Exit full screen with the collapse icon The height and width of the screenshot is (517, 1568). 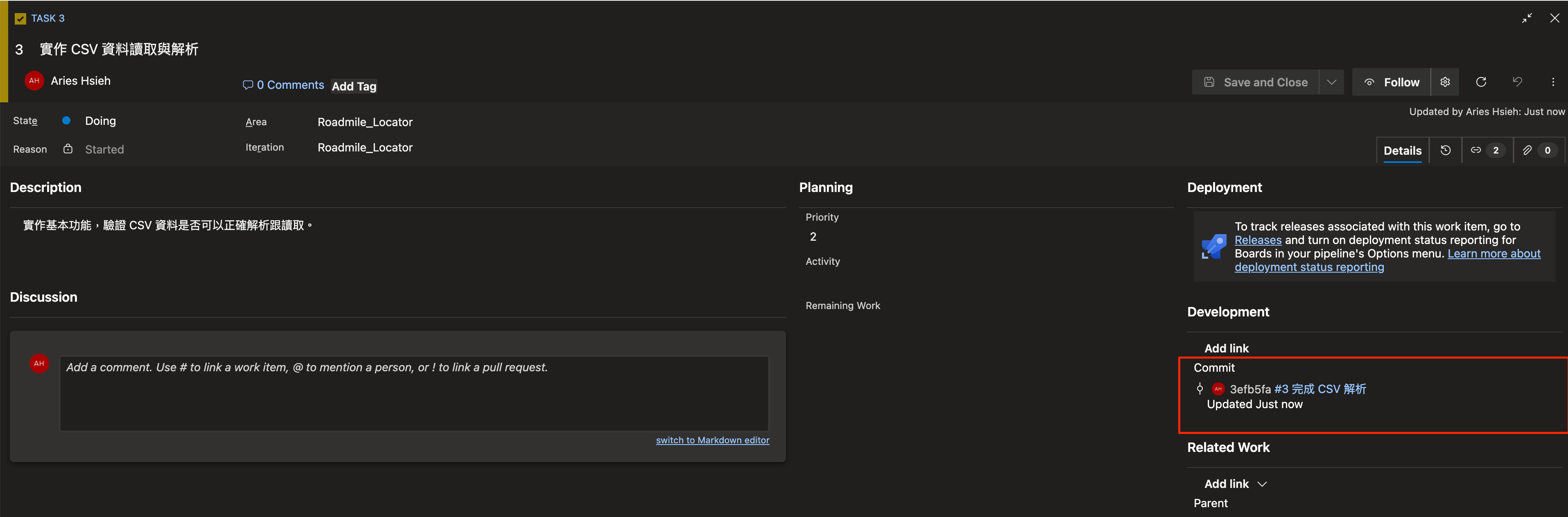(1527, 18)
